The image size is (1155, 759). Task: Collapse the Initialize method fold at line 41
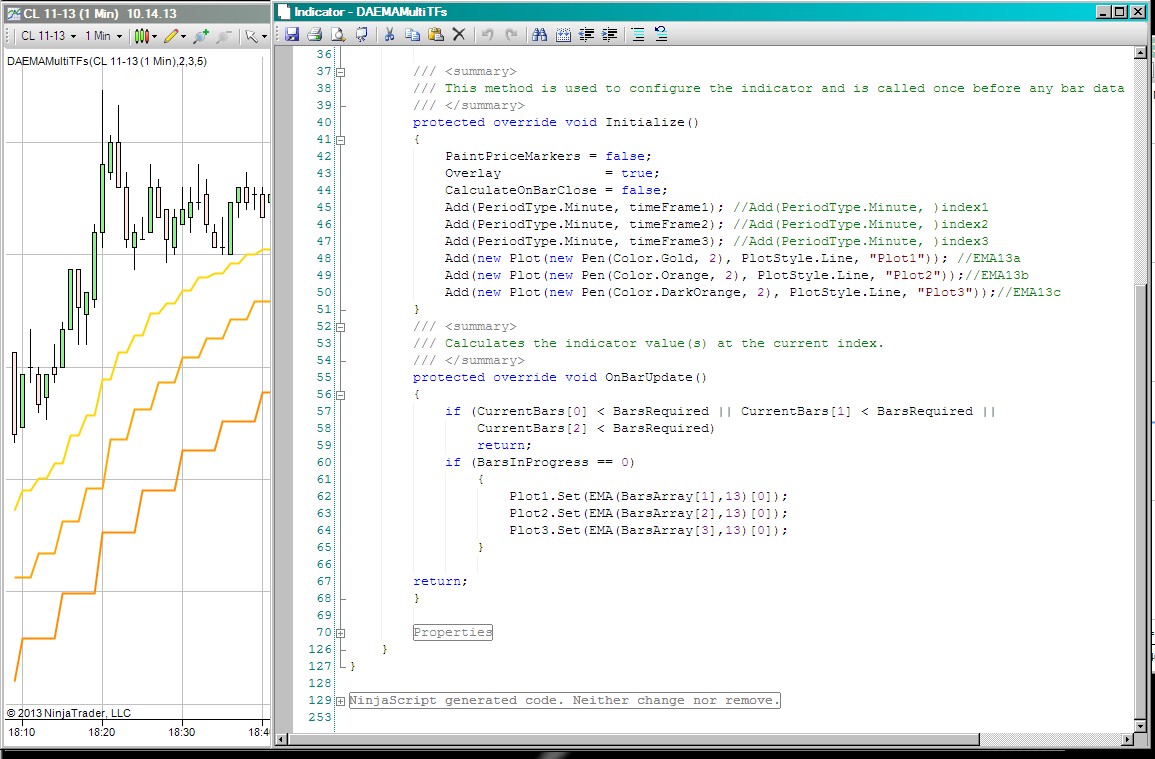pos(341,140)
